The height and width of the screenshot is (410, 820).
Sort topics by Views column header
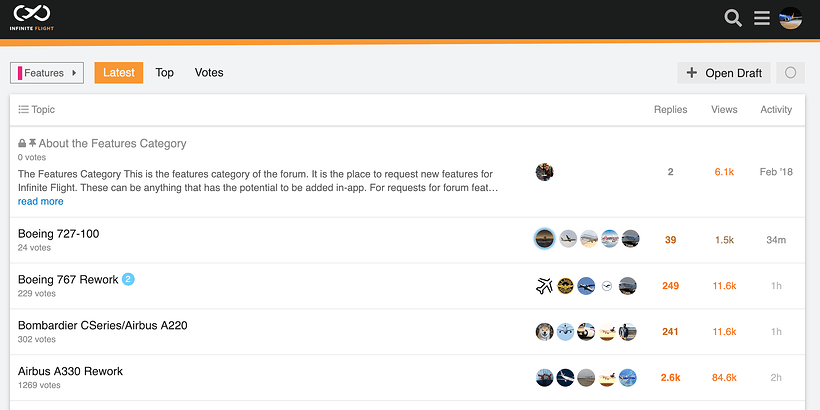(724, 110)
